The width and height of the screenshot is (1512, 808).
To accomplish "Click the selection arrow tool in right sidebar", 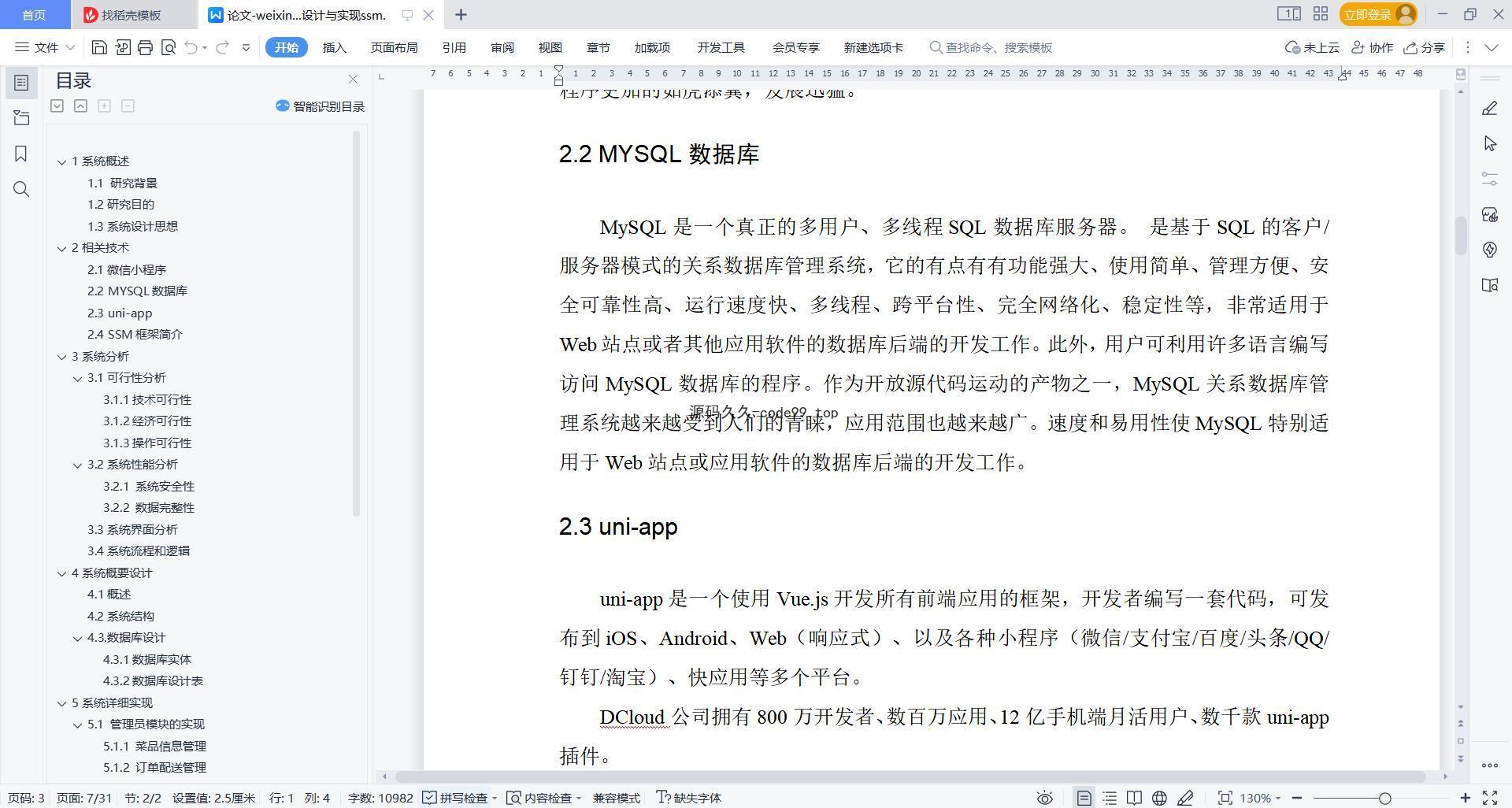I will coord(1489,143).
